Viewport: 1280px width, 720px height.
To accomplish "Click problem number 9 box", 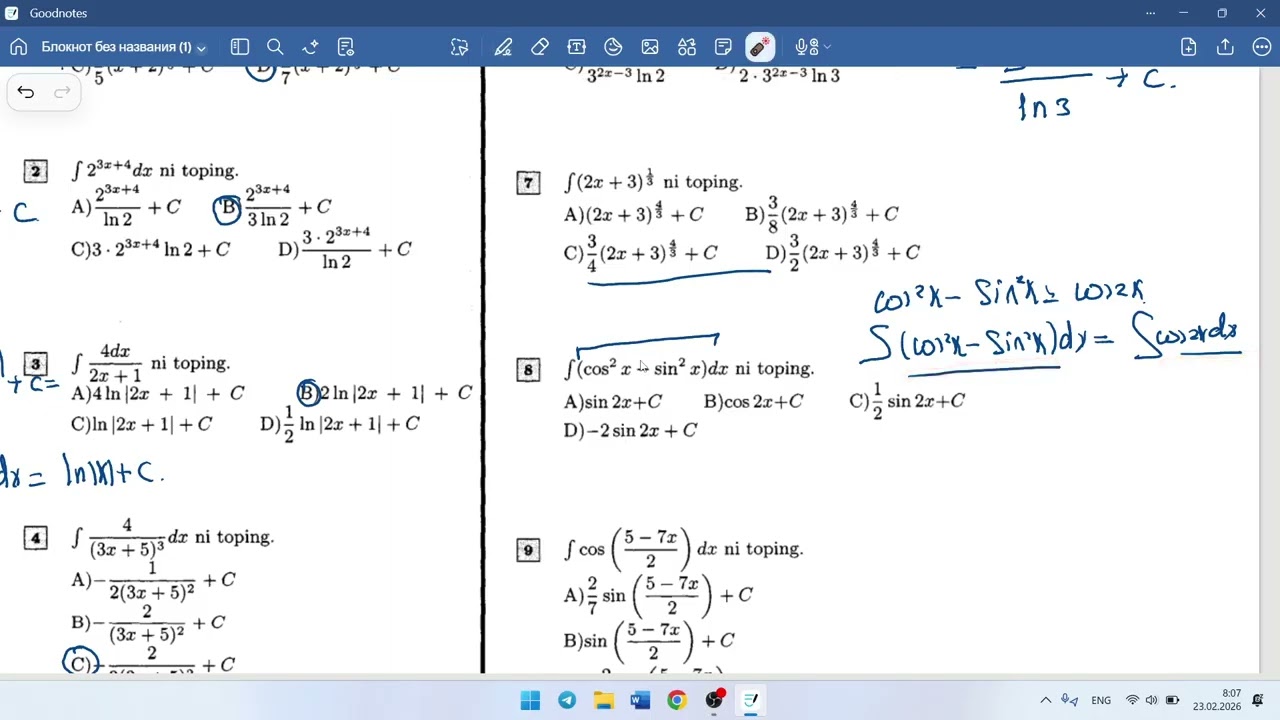I will point(528,550).
